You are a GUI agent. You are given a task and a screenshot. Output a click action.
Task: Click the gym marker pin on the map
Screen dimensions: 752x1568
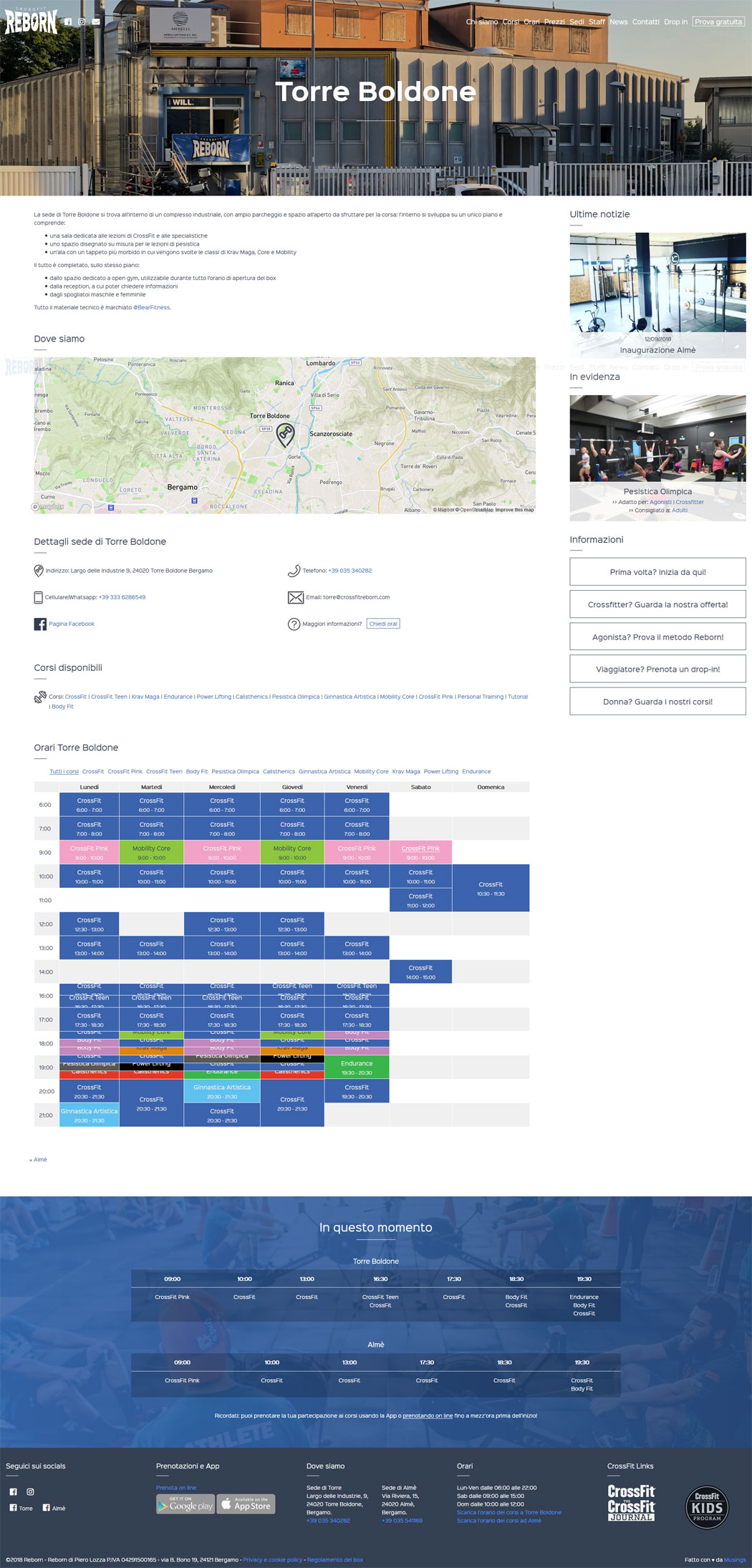click(x=285, y=434)
